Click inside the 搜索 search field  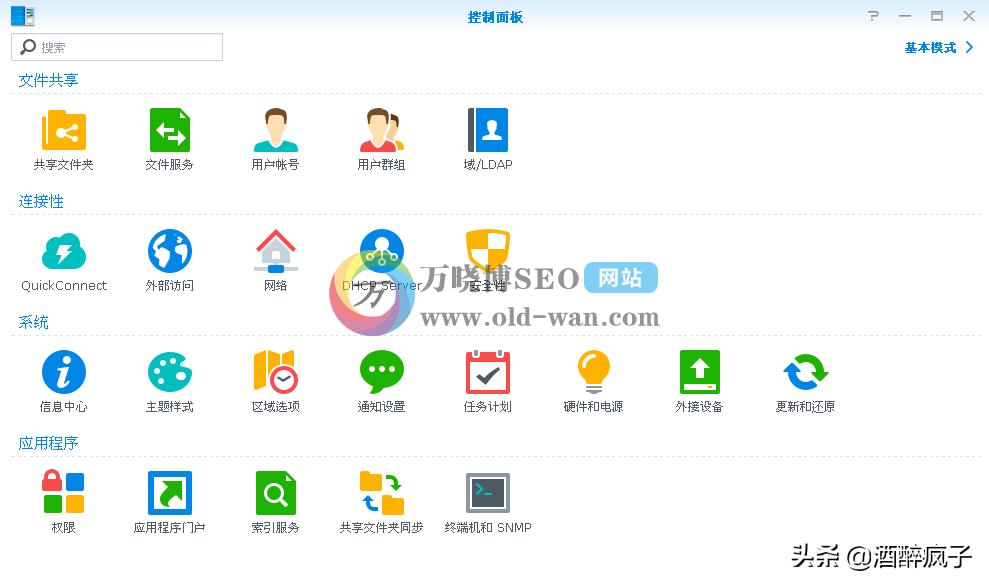point(116,47)
